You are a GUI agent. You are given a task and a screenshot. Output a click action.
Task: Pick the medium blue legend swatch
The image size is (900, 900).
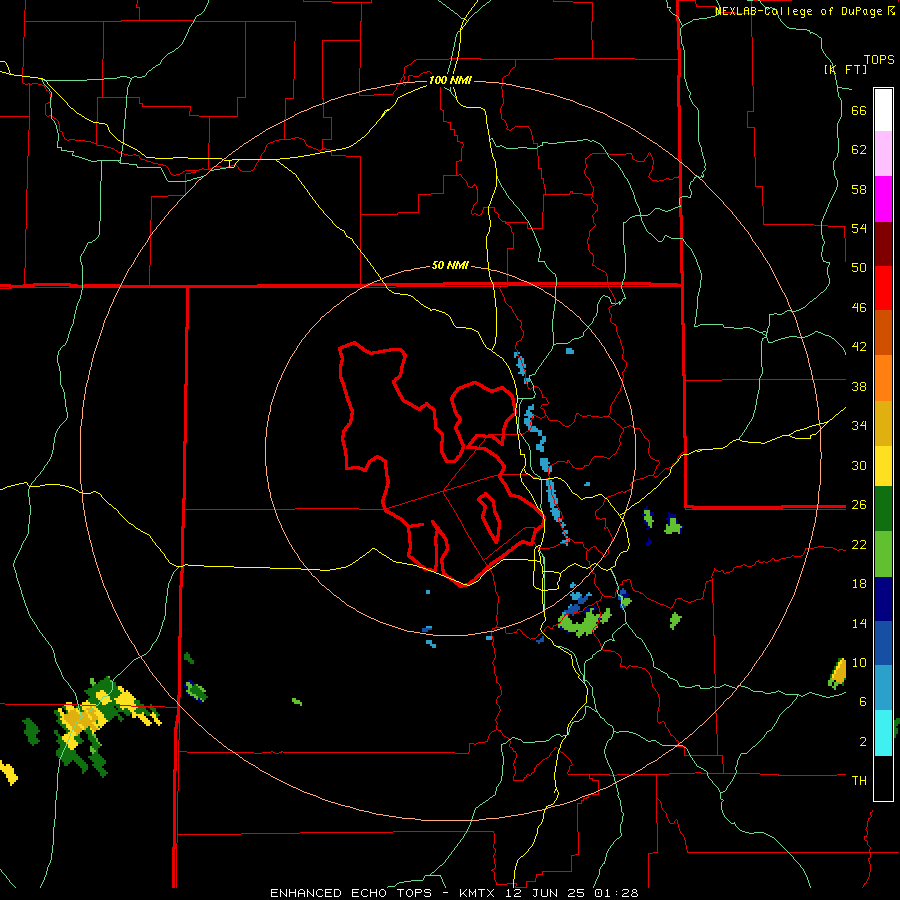[x=883, y=643]
